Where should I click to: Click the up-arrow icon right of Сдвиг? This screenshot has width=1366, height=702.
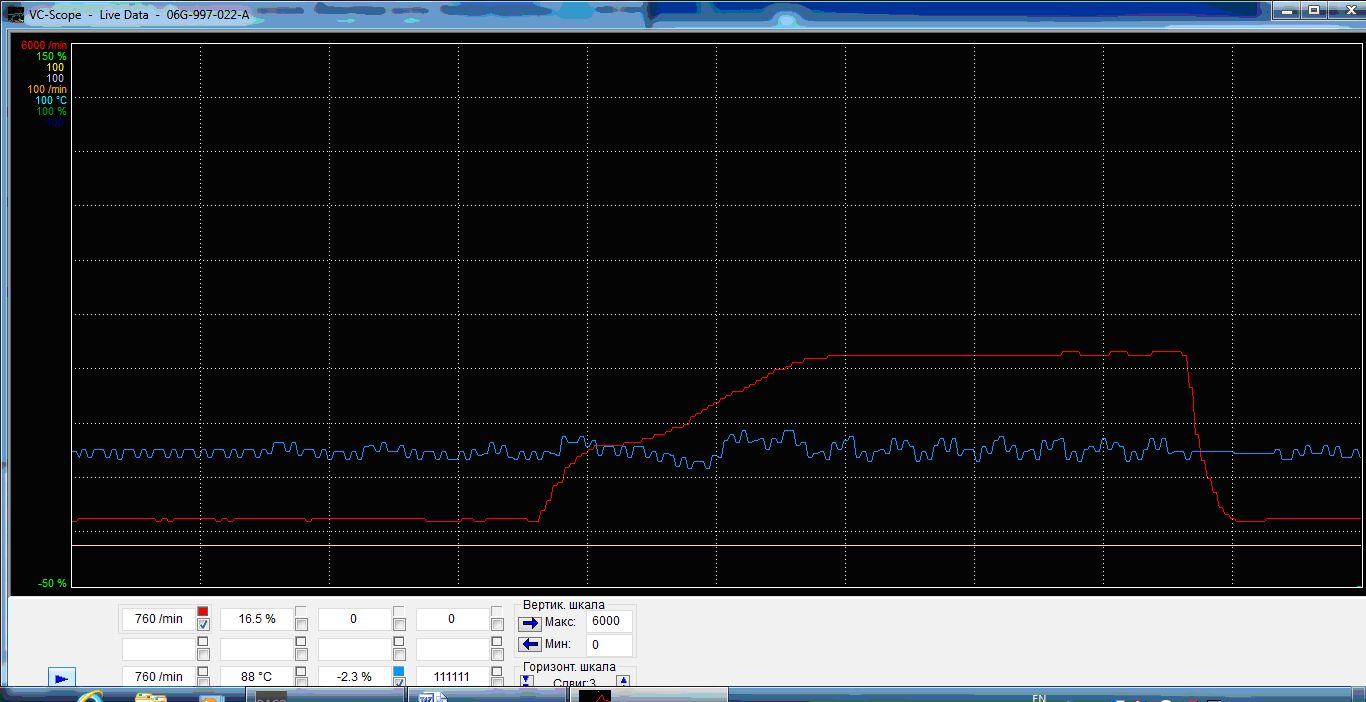623,681
